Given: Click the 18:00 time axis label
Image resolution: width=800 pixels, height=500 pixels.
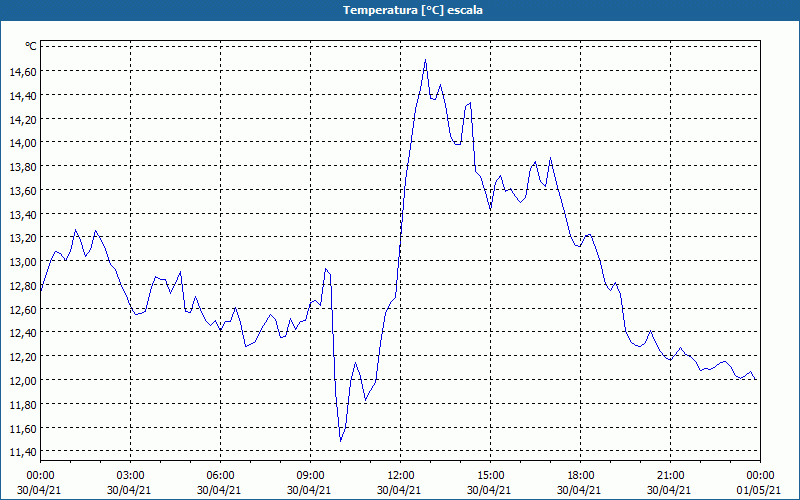Looking at the screenshot, I should click(581, 476).
